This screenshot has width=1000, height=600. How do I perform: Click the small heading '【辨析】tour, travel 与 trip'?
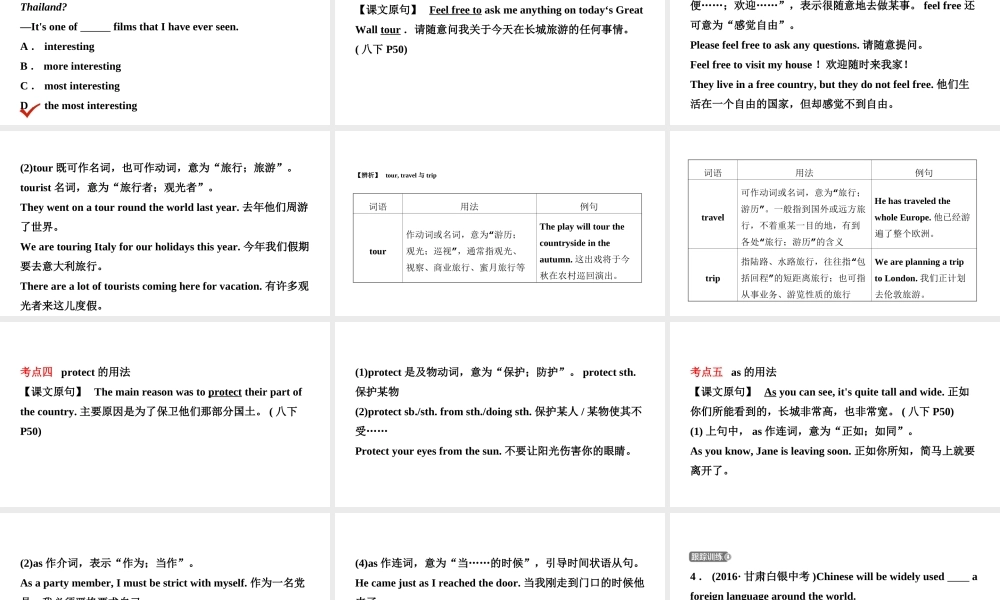[x=396, y=175]
